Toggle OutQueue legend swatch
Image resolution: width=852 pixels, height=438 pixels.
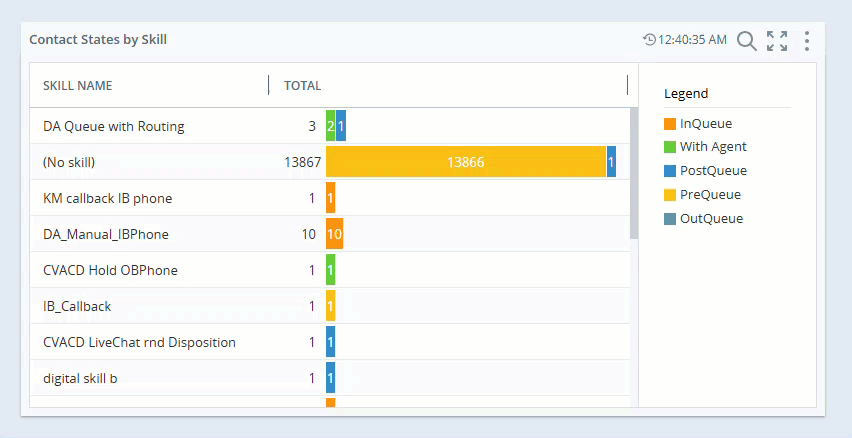point(670,219)
